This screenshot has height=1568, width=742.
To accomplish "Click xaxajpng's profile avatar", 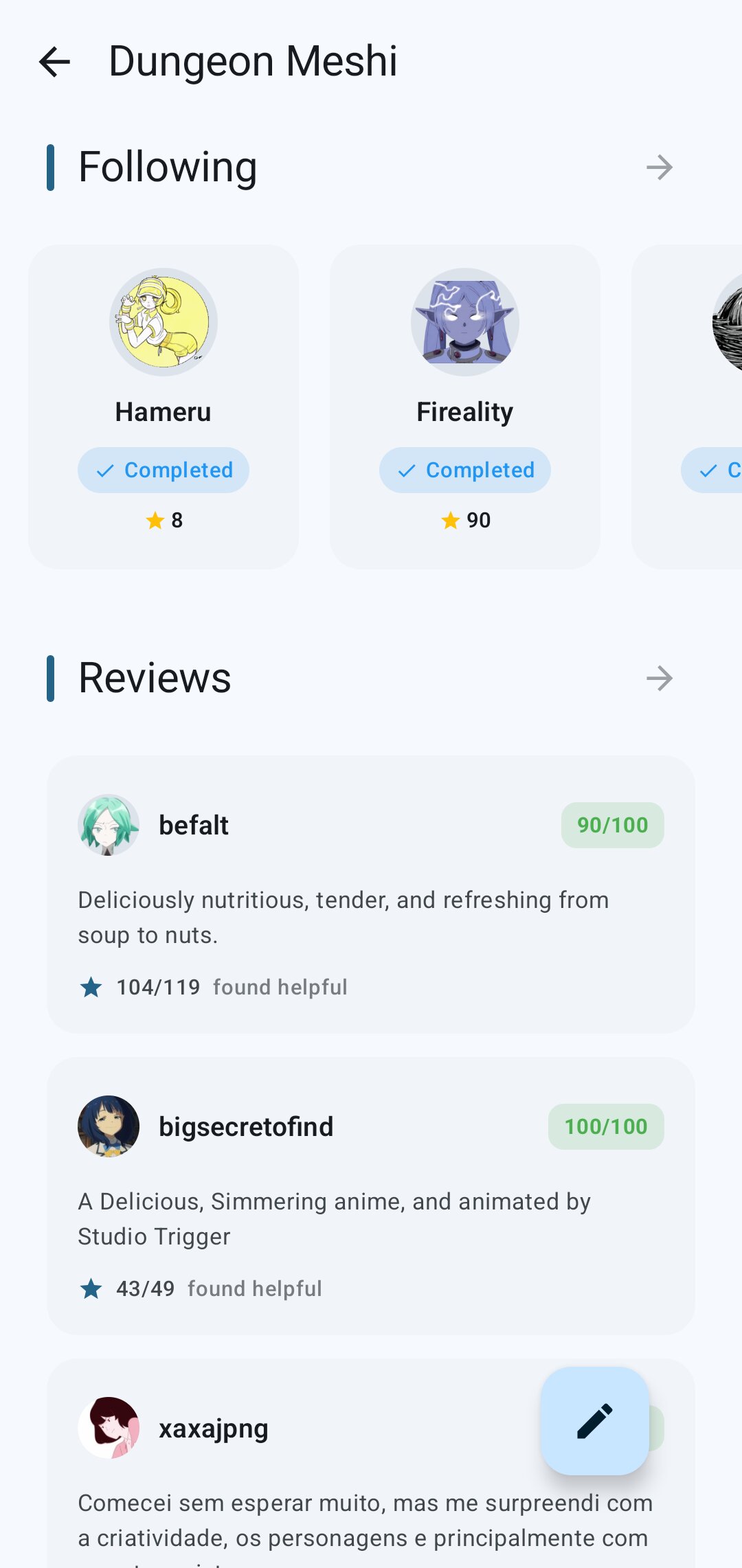I will pos(109,1428).
